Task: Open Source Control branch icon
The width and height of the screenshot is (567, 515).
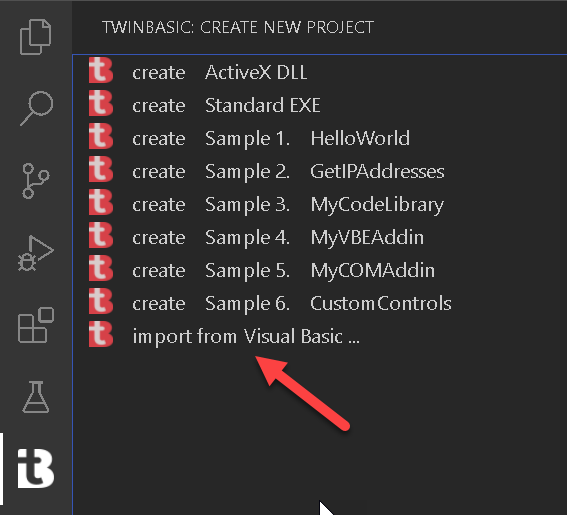Action: [35, 180]
